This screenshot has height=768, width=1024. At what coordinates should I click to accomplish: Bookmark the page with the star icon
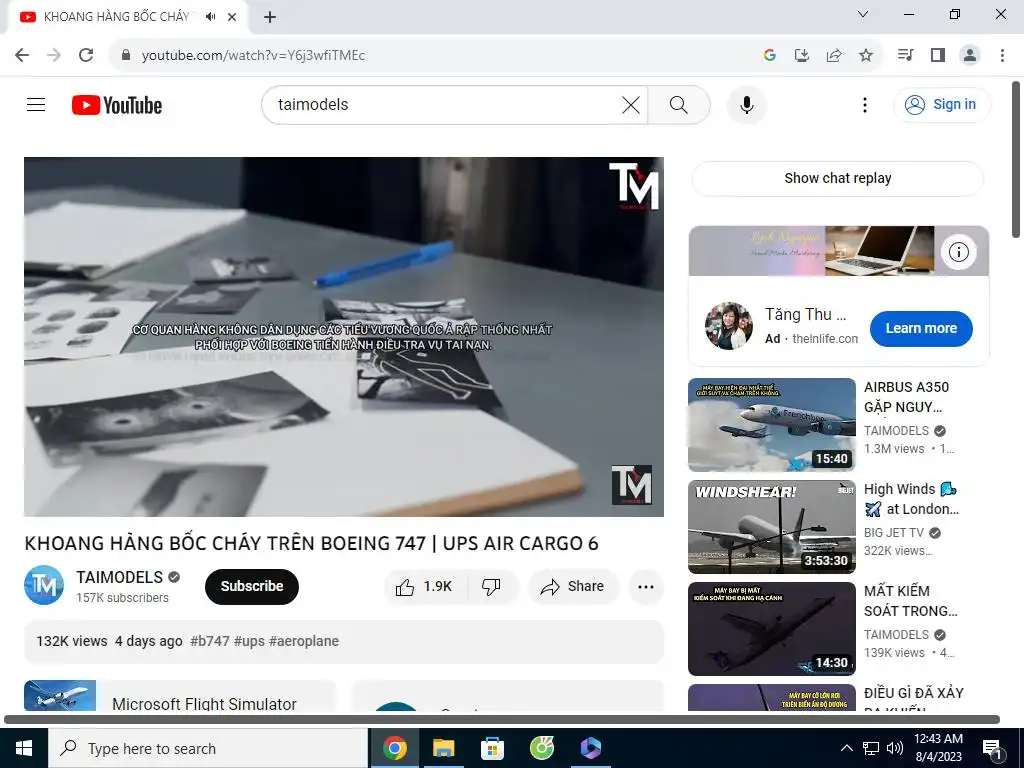866,55
